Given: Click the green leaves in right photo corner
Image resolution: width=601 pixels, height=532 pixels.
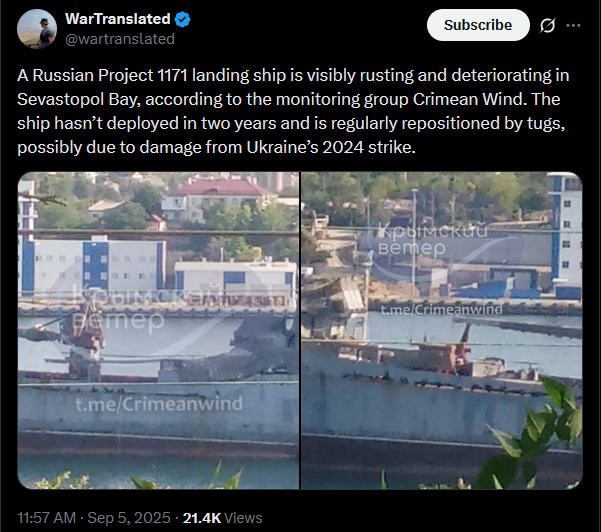Looking at the screenshot, I should (x=537, y=437).
